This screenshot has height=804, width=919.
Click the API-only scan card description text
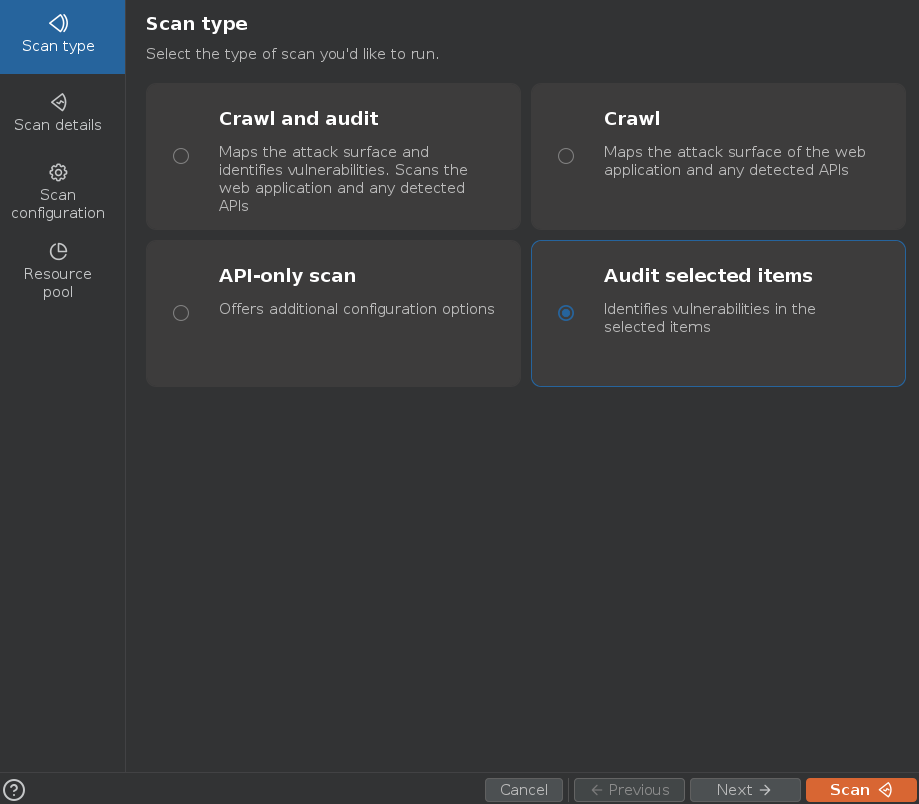coord(356,309)
